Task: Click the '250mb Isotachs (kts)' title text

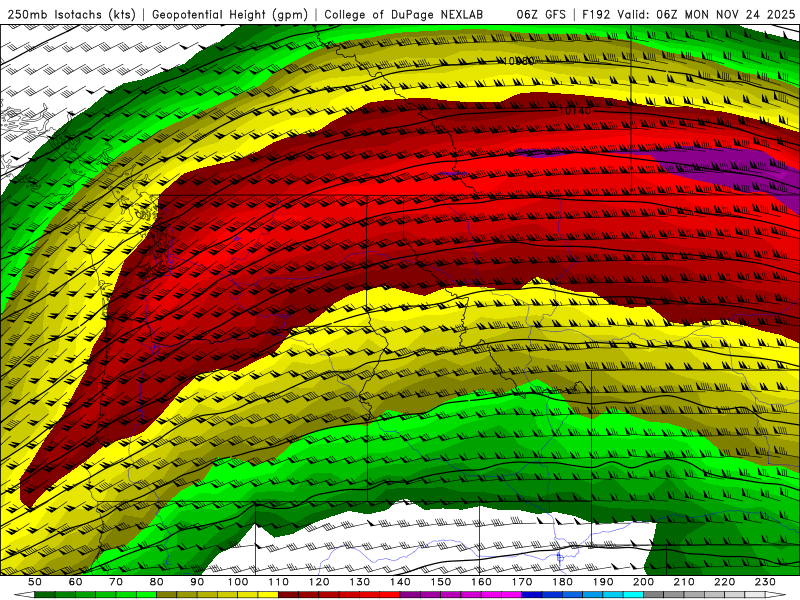Action: coord(72,15)
